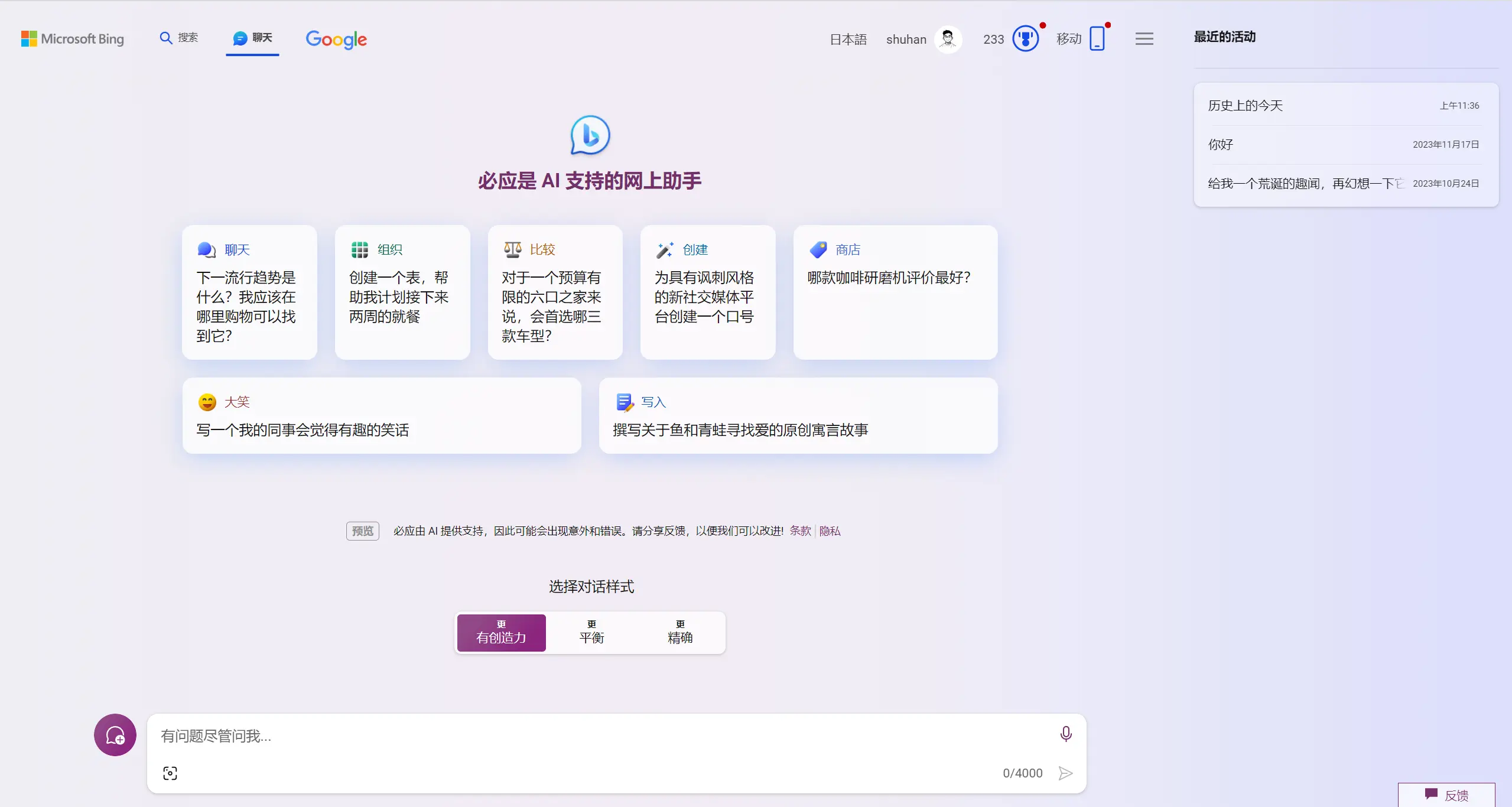Choose 更精确 conversation style

[x=679, y=633]
